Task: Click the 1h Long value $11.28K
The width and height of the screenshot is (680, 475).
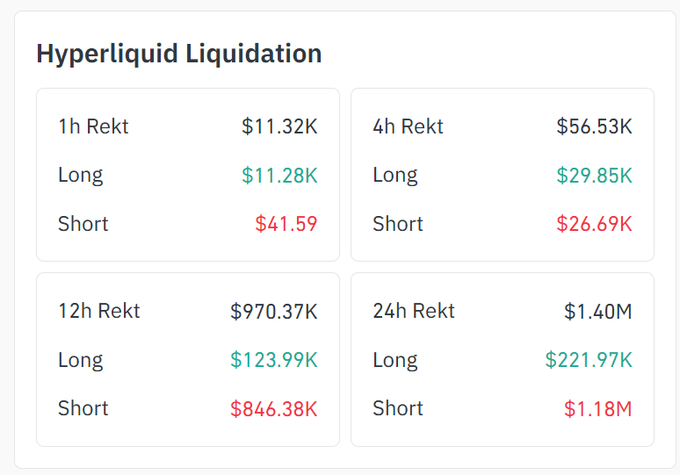Action: [279, 176]
